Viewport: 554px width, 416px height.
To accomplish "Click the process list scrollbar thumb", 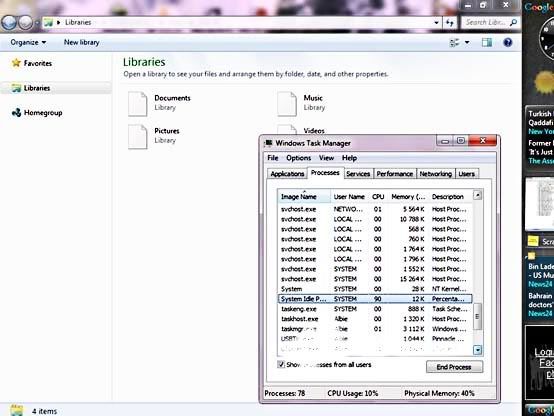I will click(477, 316).
